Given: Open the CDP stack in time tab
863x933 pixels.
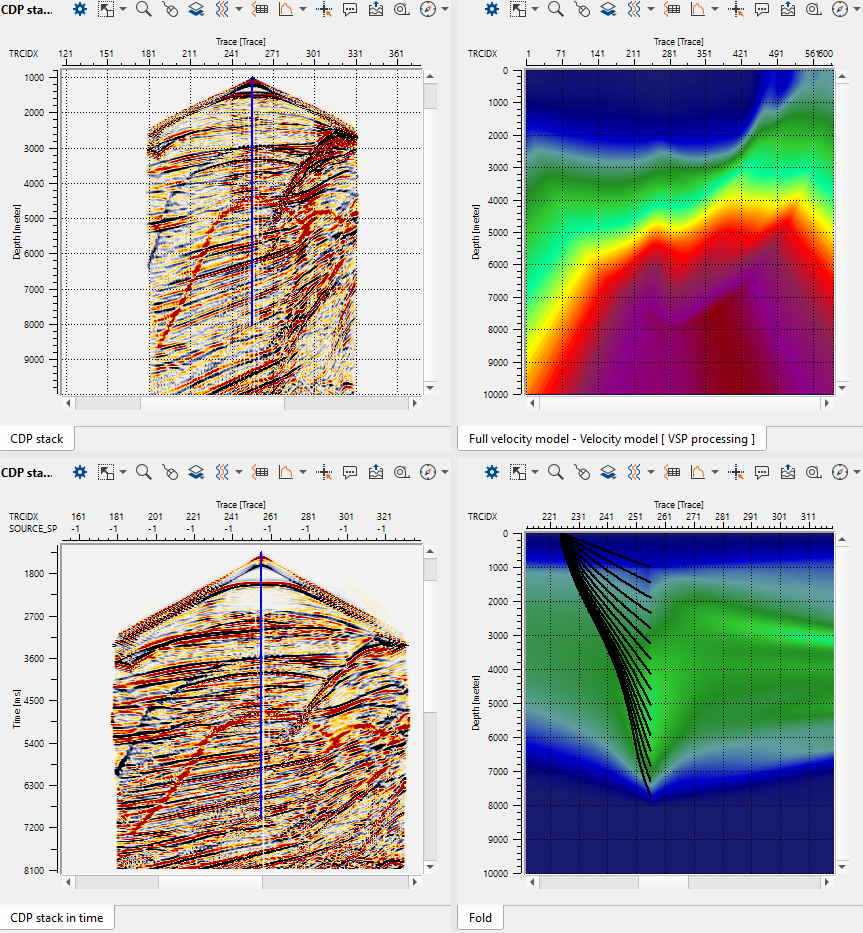Looking at the screenshot, I should (x=56, y=918).
